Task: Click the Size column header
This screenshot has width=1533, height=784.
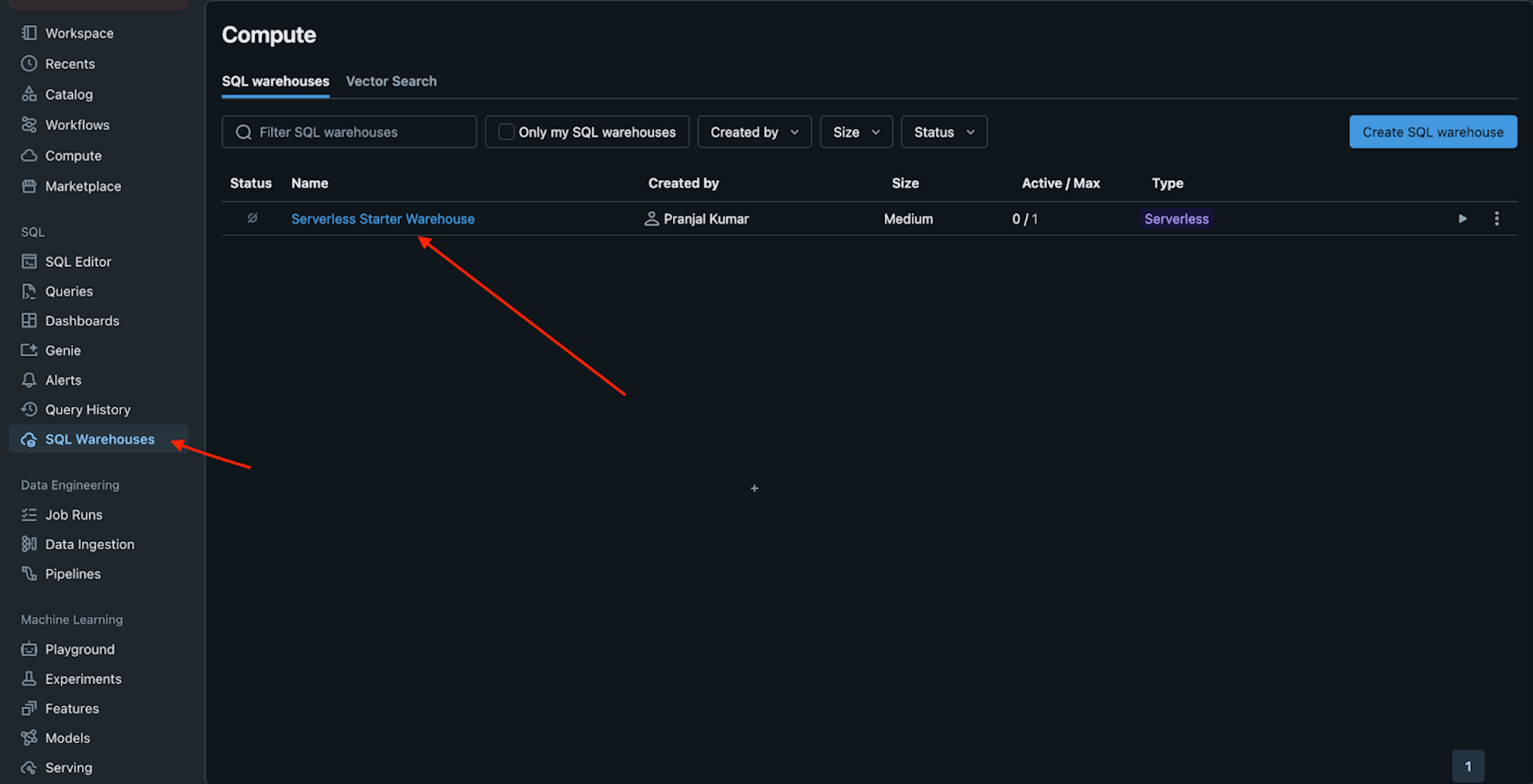Action: tap(905, 183)
